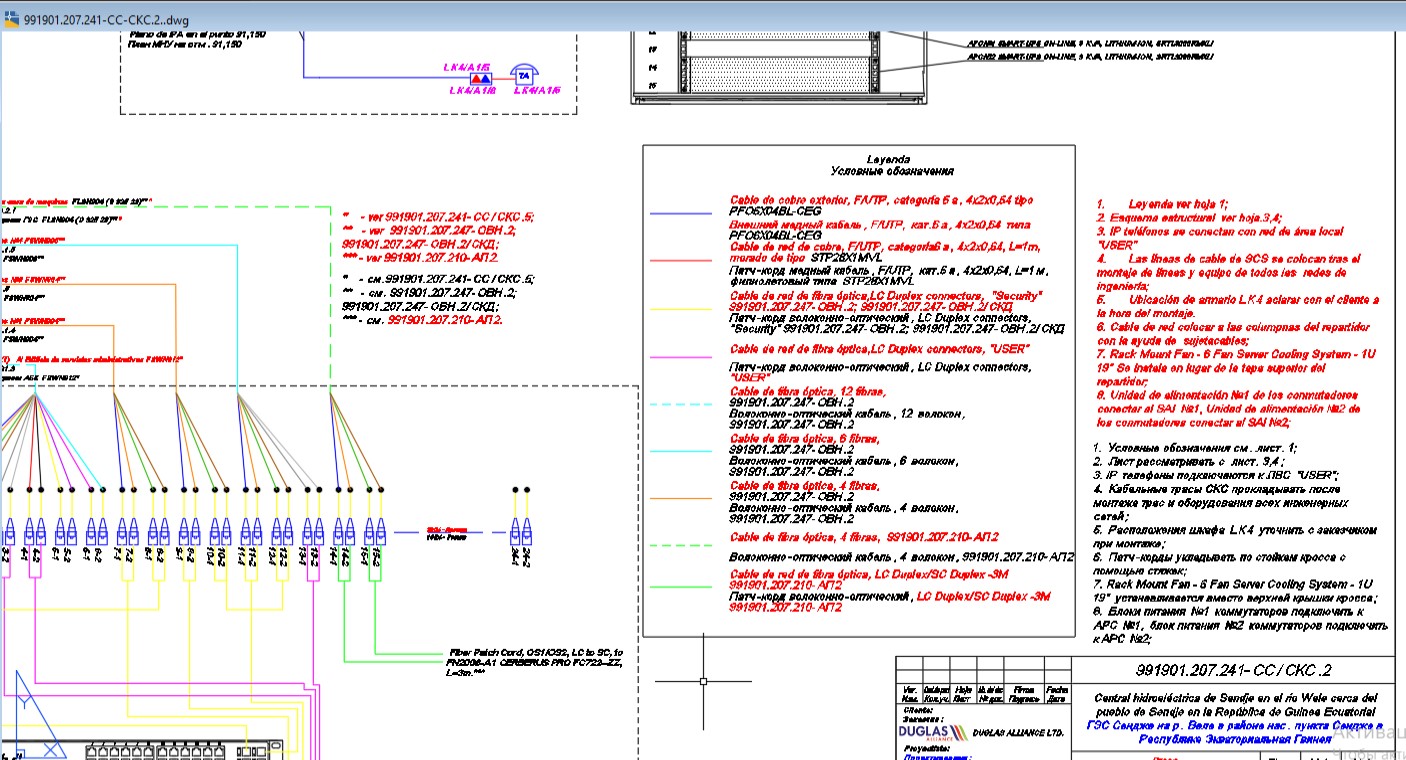1406x760 pixels.
Task: Click the note "2. Esquema estructural ver hoja.3,4;"
Action: pyautogui.click(x=1189, y=218)
